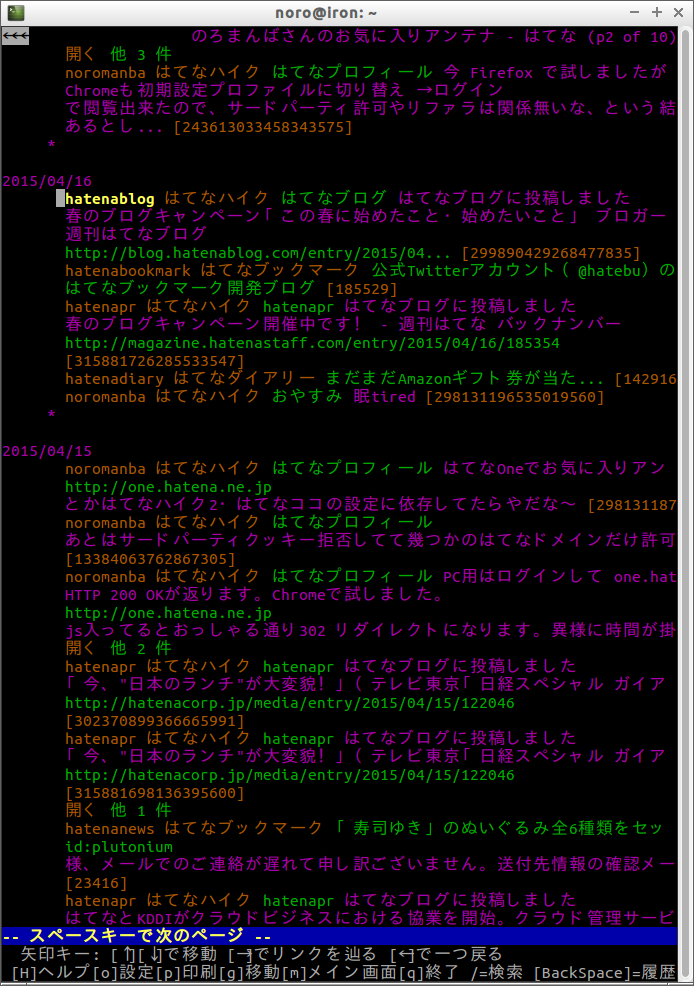Click the /=検索 search shortcut
Viewport: 694px width, 986px height.
pyautogui.click(x=497, y=972)
